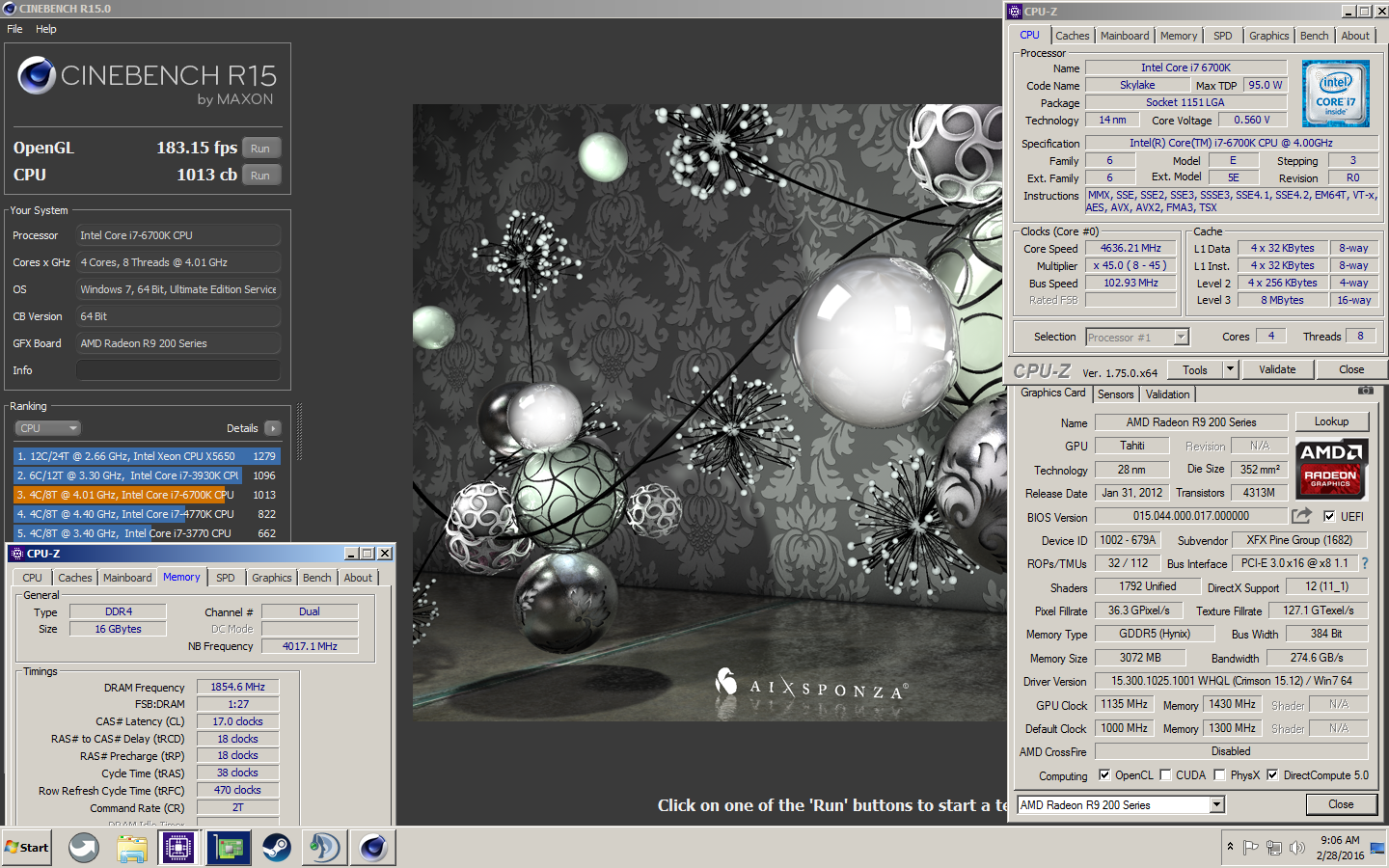Viewport: 1389px width, 868px height.
Task: Open the Help menu in Cinebench
Action: [x=46, y=29]
